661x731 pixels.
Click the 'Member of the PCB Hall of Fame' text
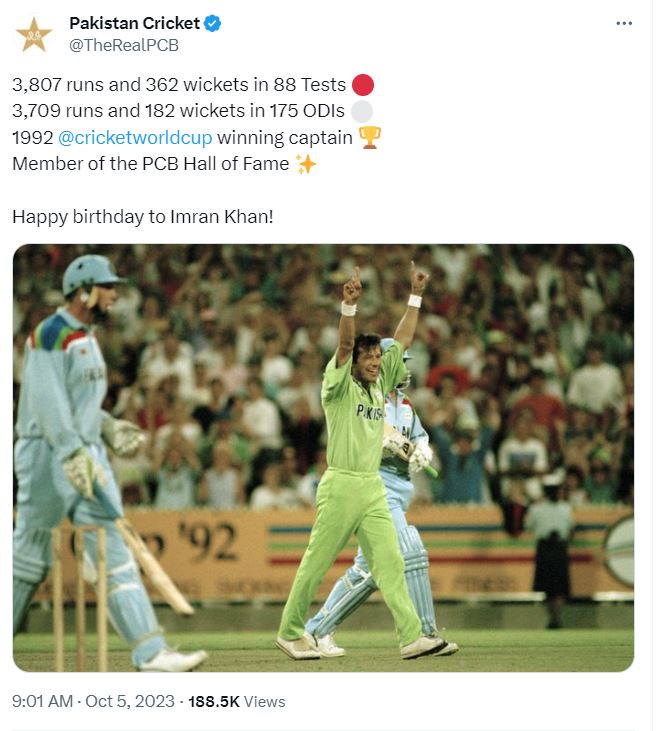(x=150, y=164)
